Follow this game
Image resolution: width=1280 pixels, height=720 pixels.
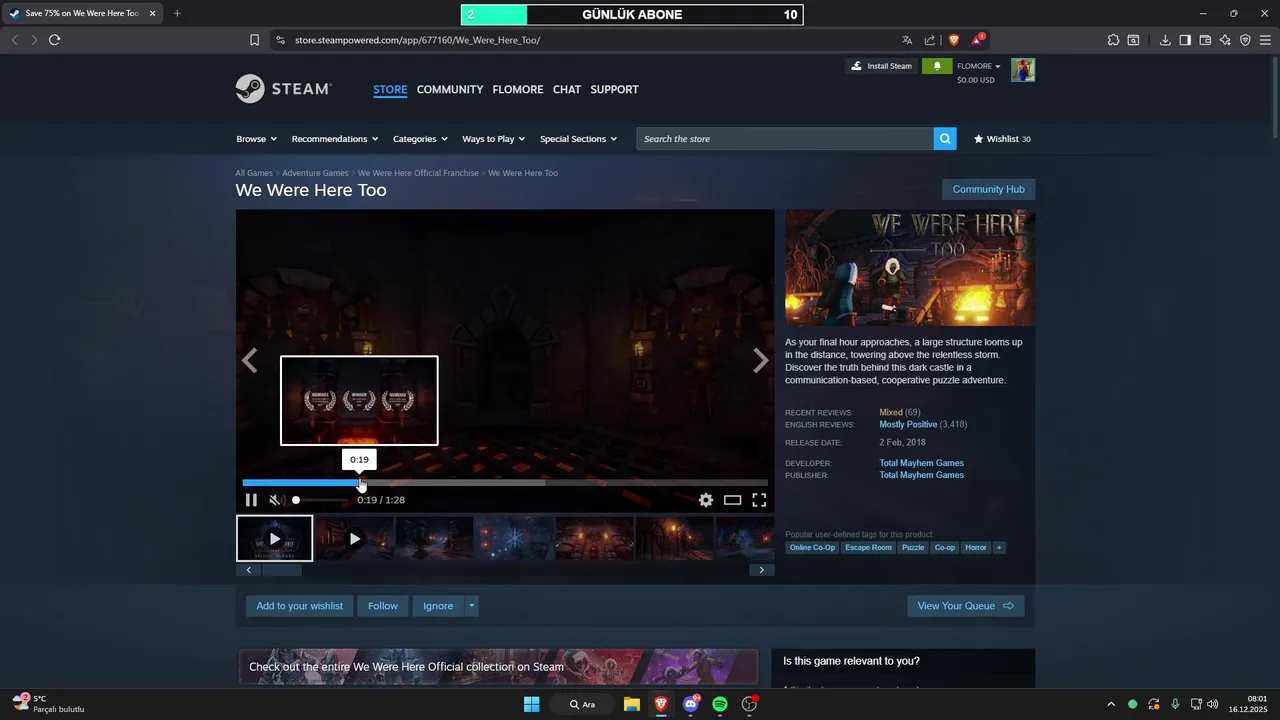point(383,606)
